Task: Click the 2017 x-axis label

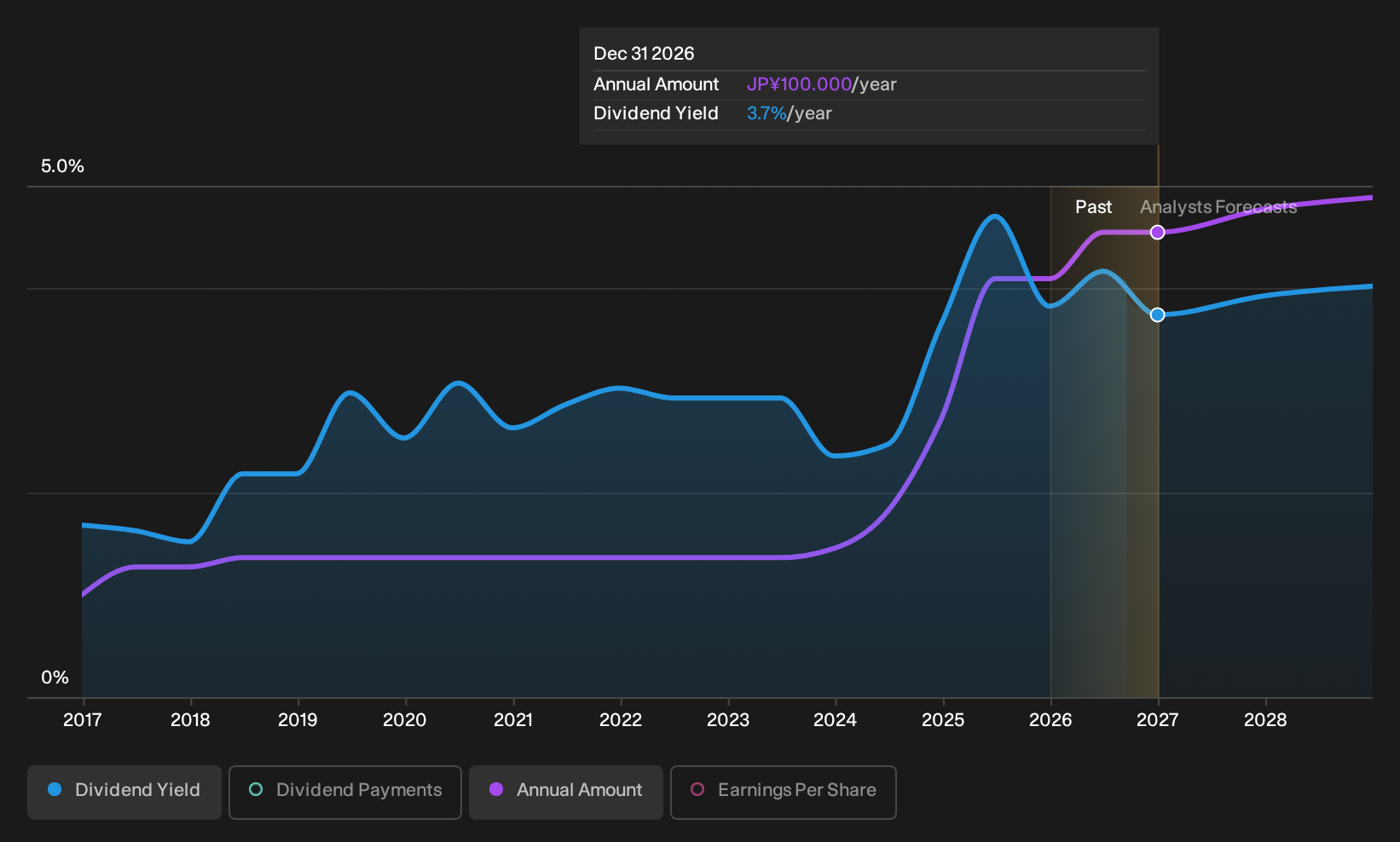Action: point(83,720)
